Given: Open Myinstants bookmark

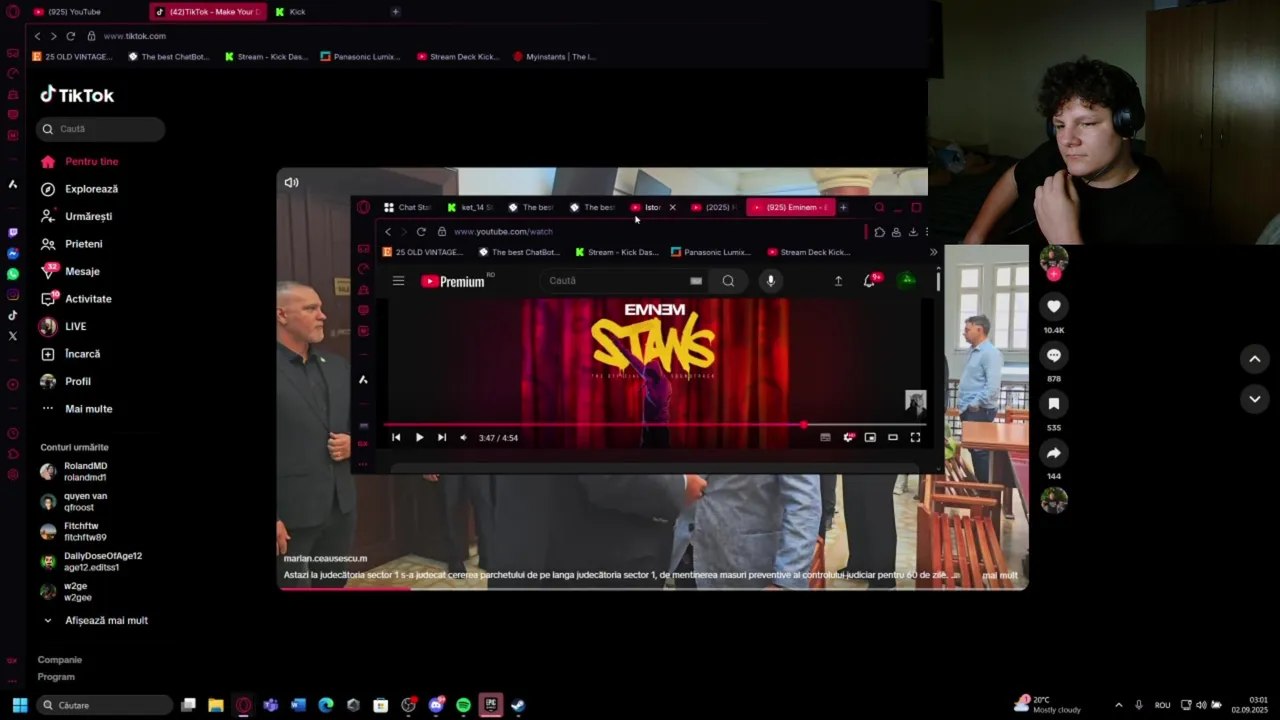Looking at the screenshot, I should [x=554, y=57].
